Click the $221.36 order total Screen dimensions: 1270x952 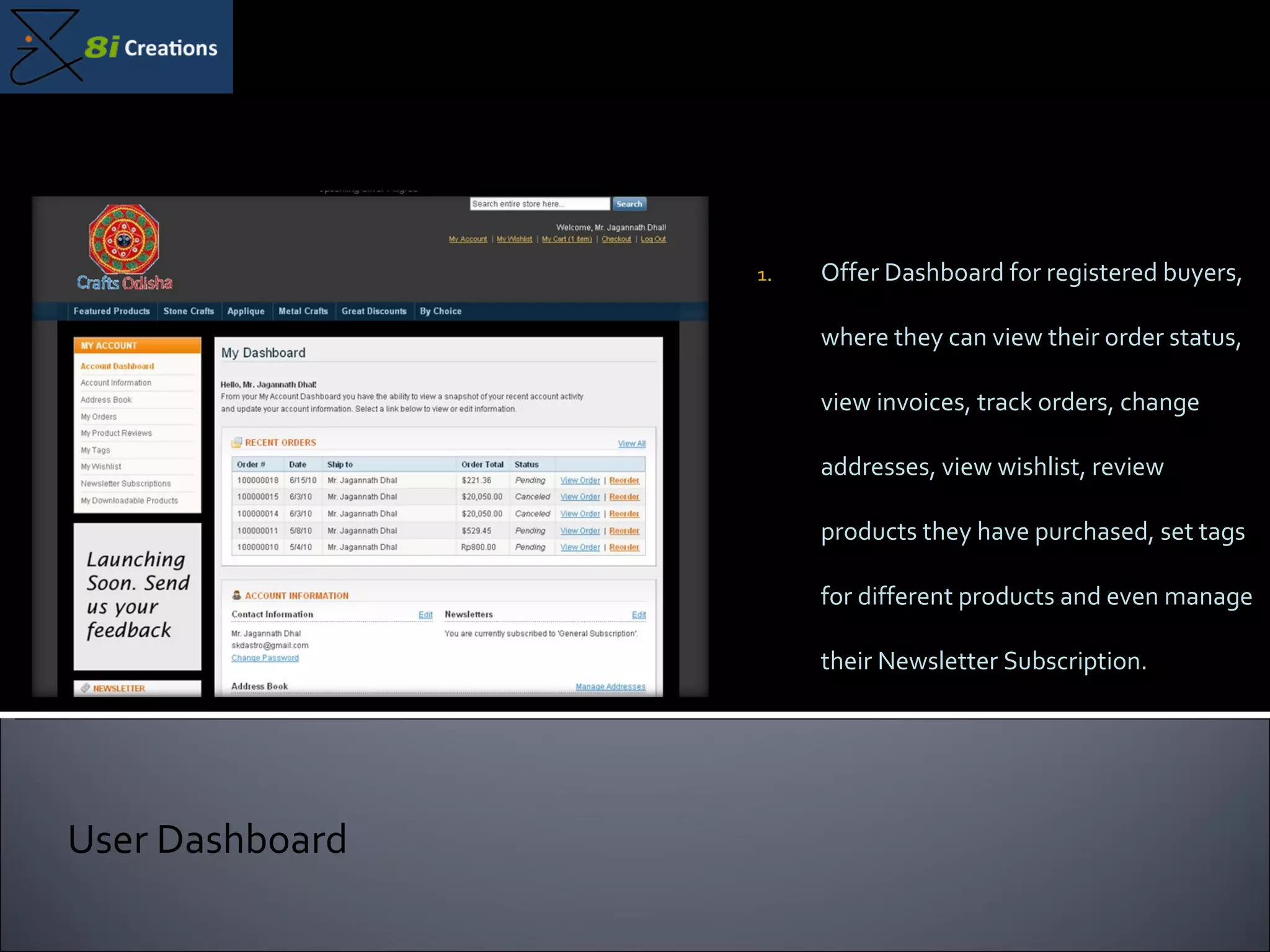click(476, 480)
